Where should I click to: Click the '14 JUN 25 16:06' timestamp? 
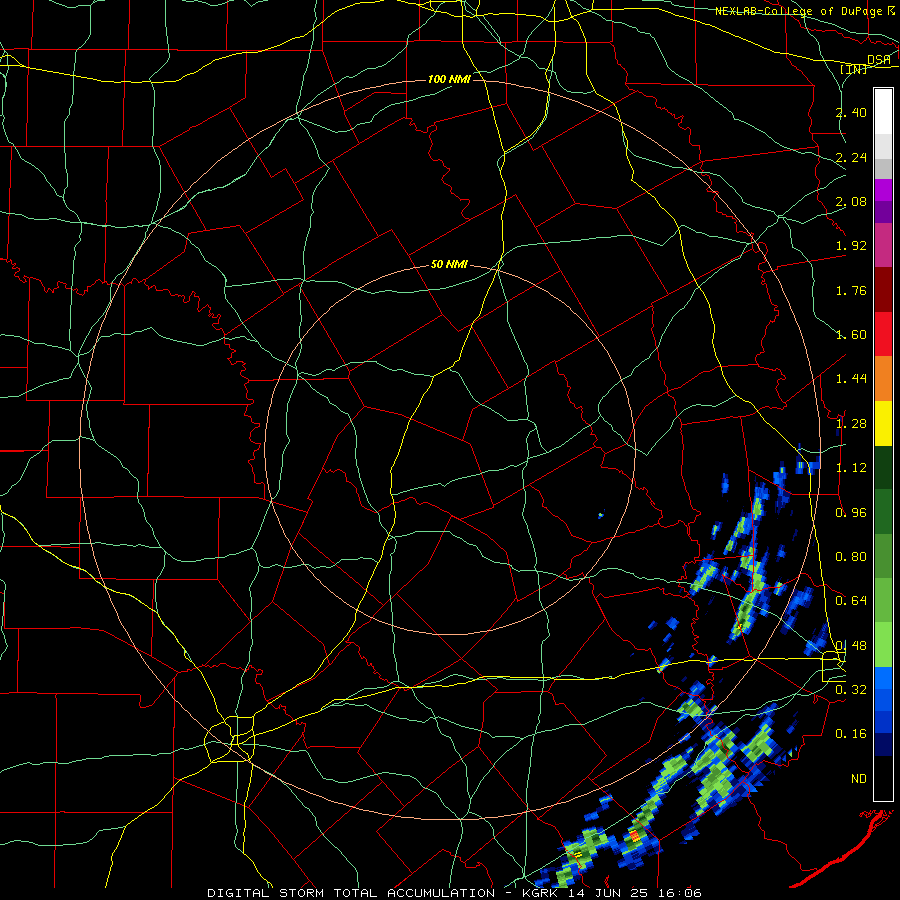pos(635,893)
